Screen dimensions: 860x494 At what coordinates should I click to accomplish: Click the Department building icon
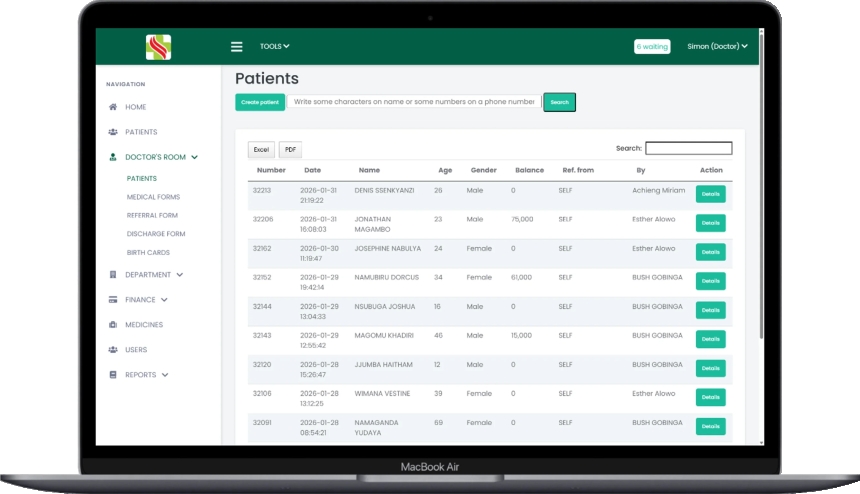tap(113, 275)
